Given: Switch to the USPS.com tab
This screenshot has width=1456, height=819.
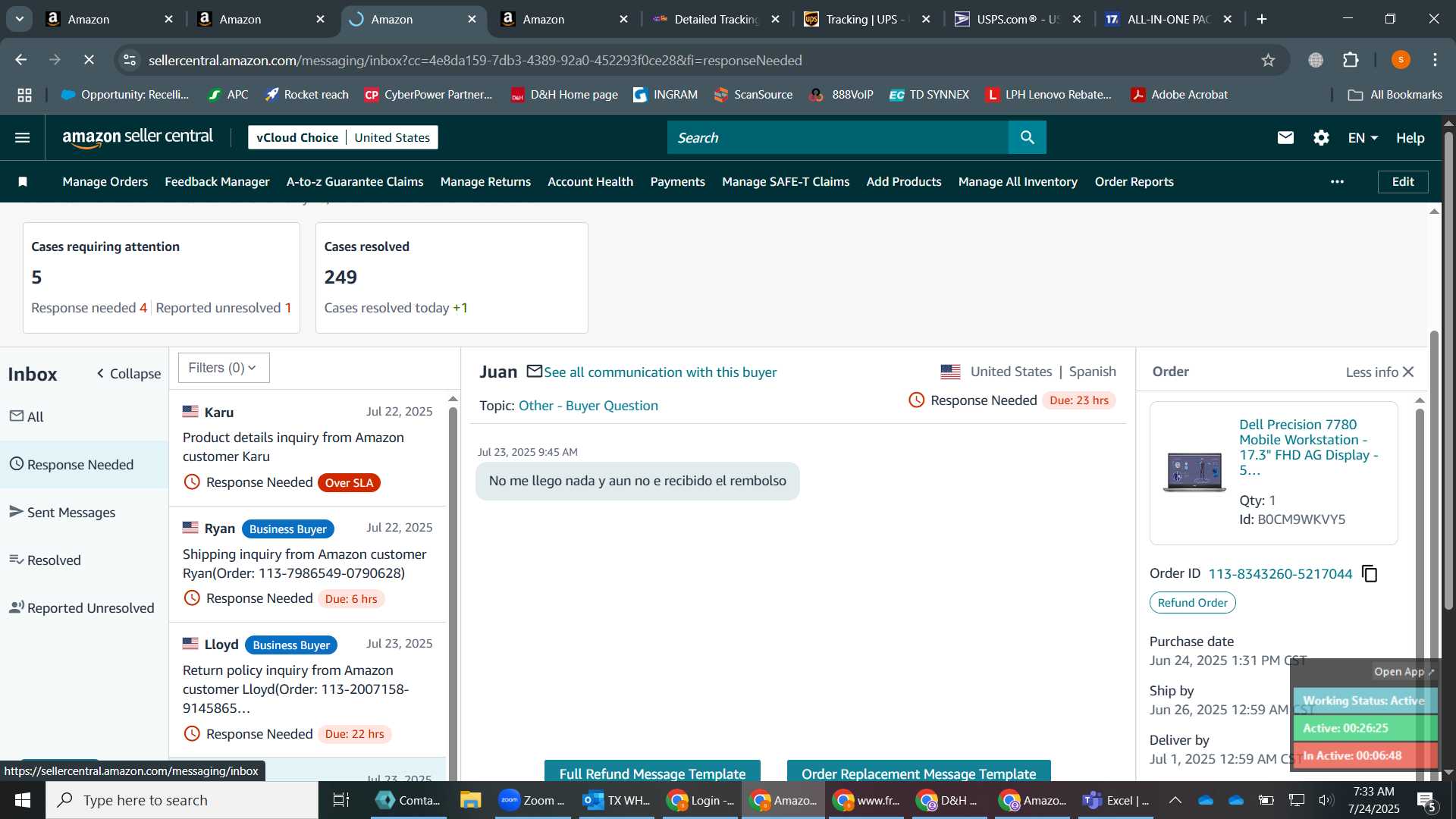Looking at the screenshot, I should coord(1018,19).
